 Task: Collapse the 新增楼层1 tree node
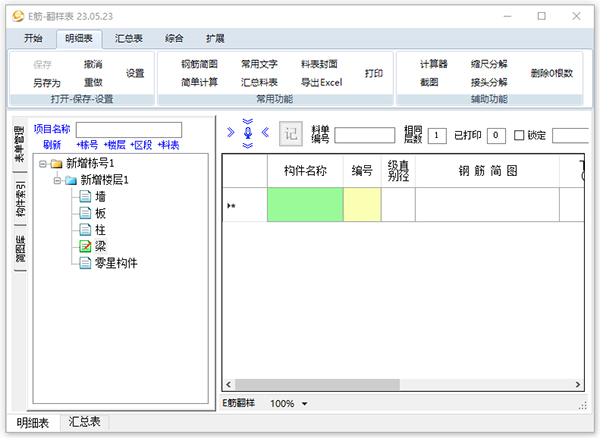pyautogui.click(x=57, y=180)
